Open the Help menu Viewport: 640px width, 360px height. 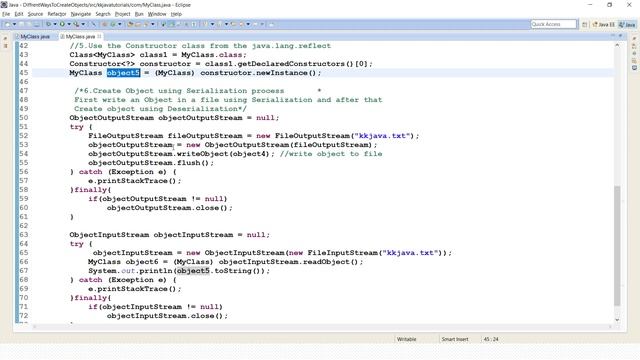point(176,14)
